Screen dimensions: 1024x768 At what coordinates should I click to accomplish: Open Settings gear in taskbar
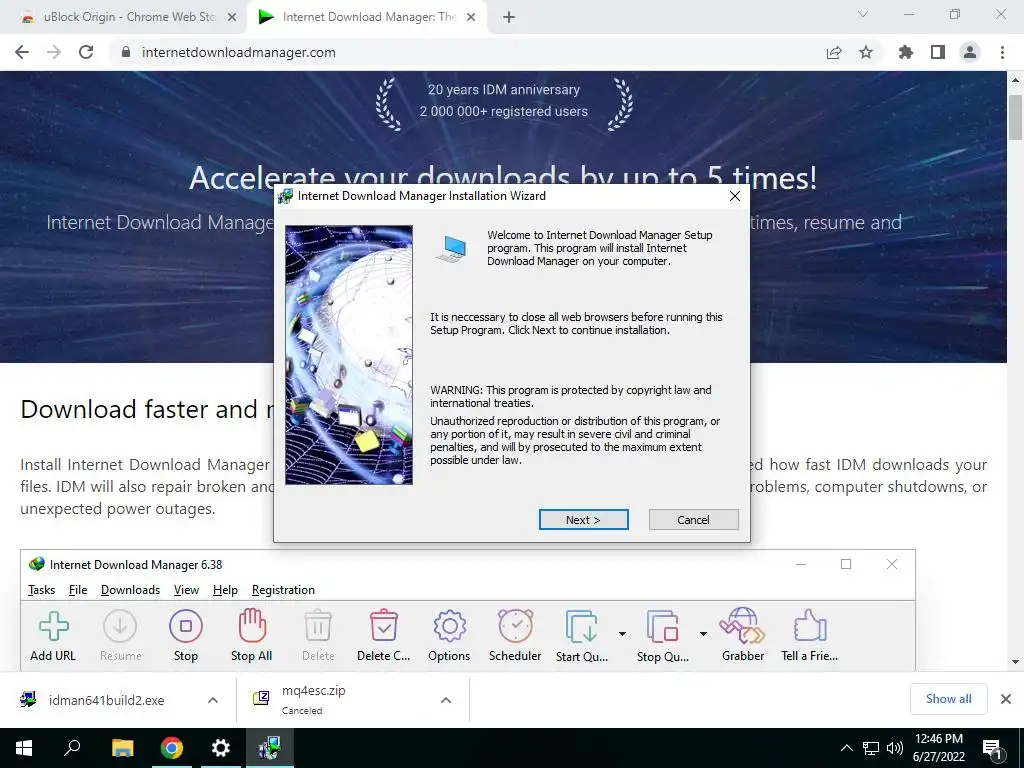[221, 748]
